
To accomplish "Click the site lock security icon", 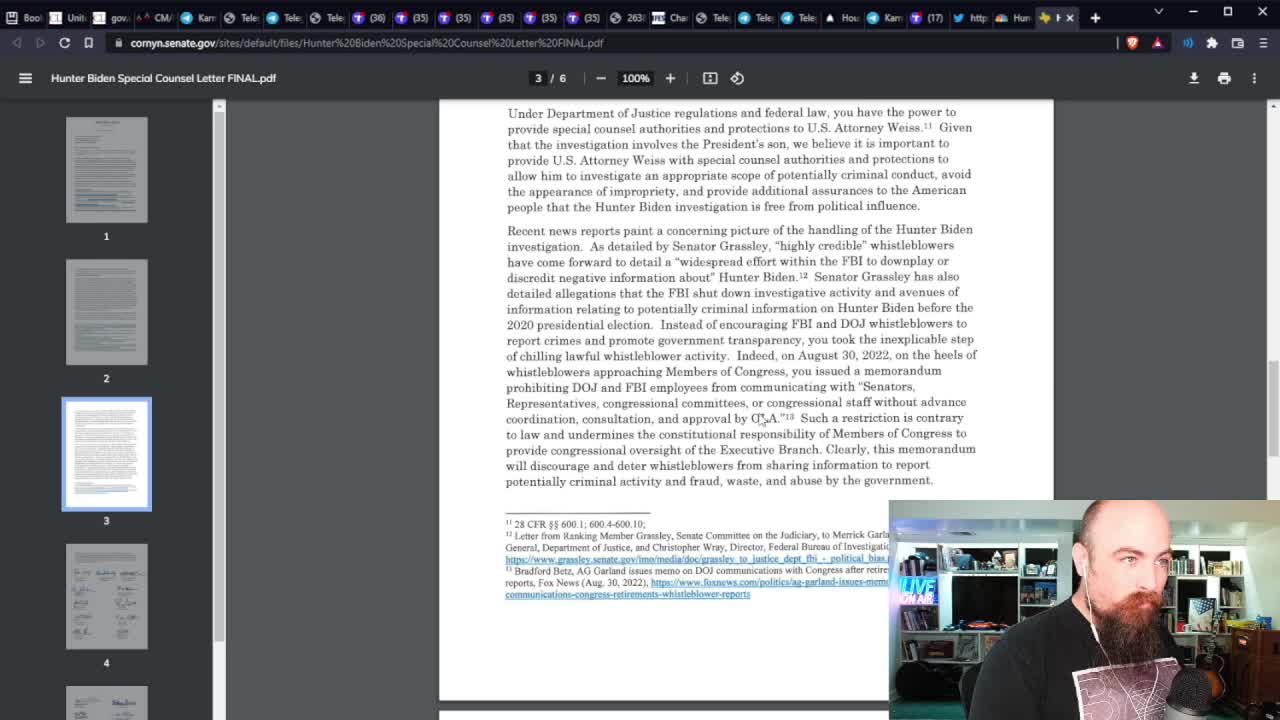I will click(119, 43).
